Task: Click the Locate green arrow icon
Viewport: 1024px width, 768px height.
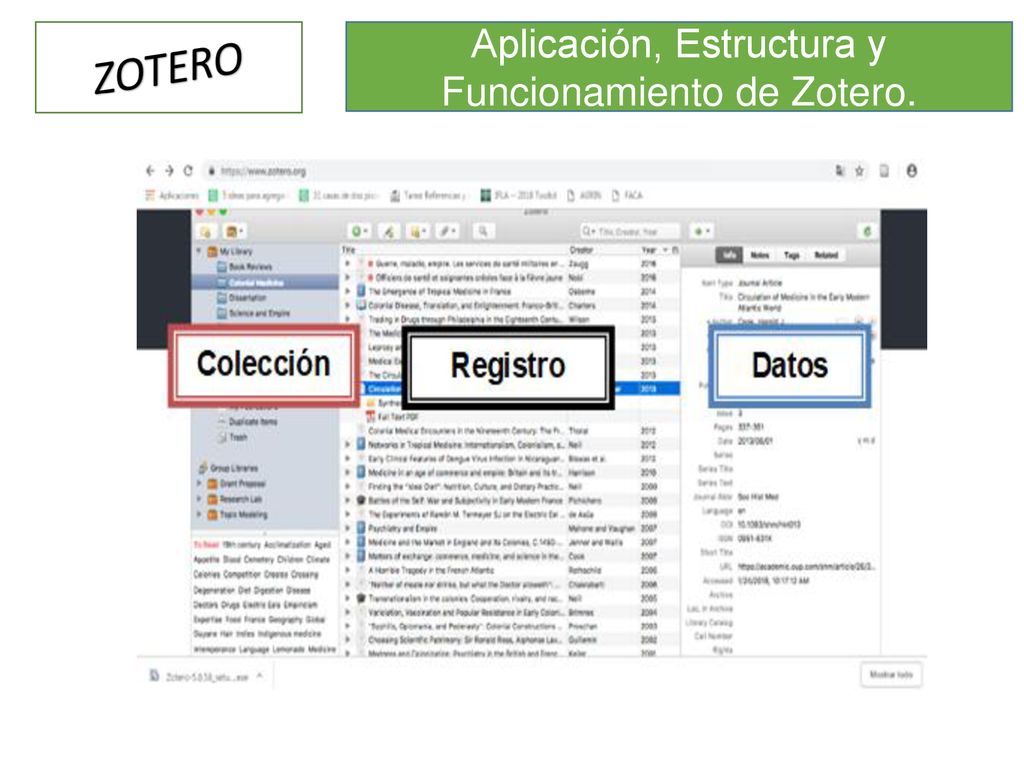Action: pos(701,231)
